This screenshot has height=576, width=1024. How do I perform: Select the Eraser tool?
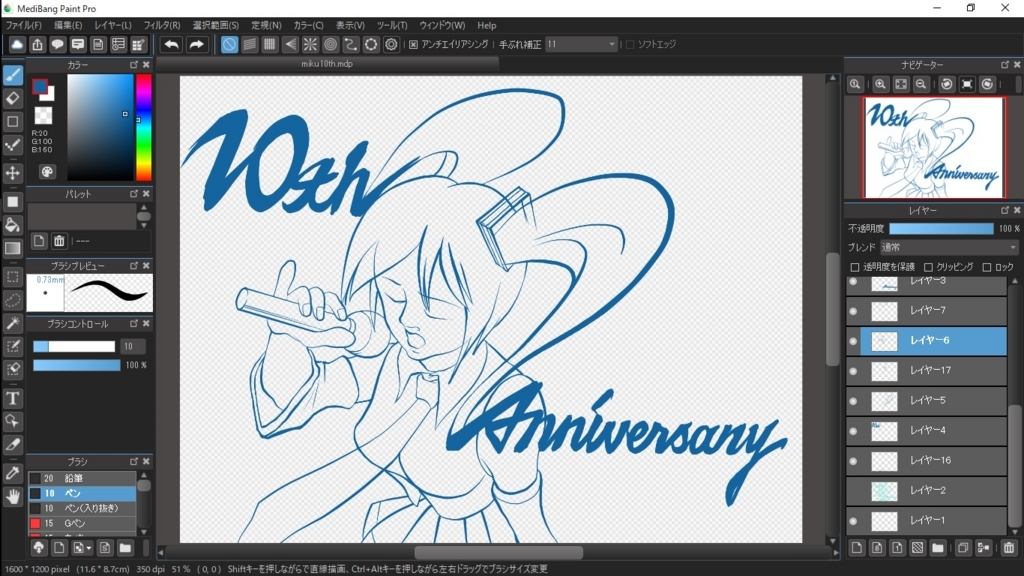click(x=12, y=98)
